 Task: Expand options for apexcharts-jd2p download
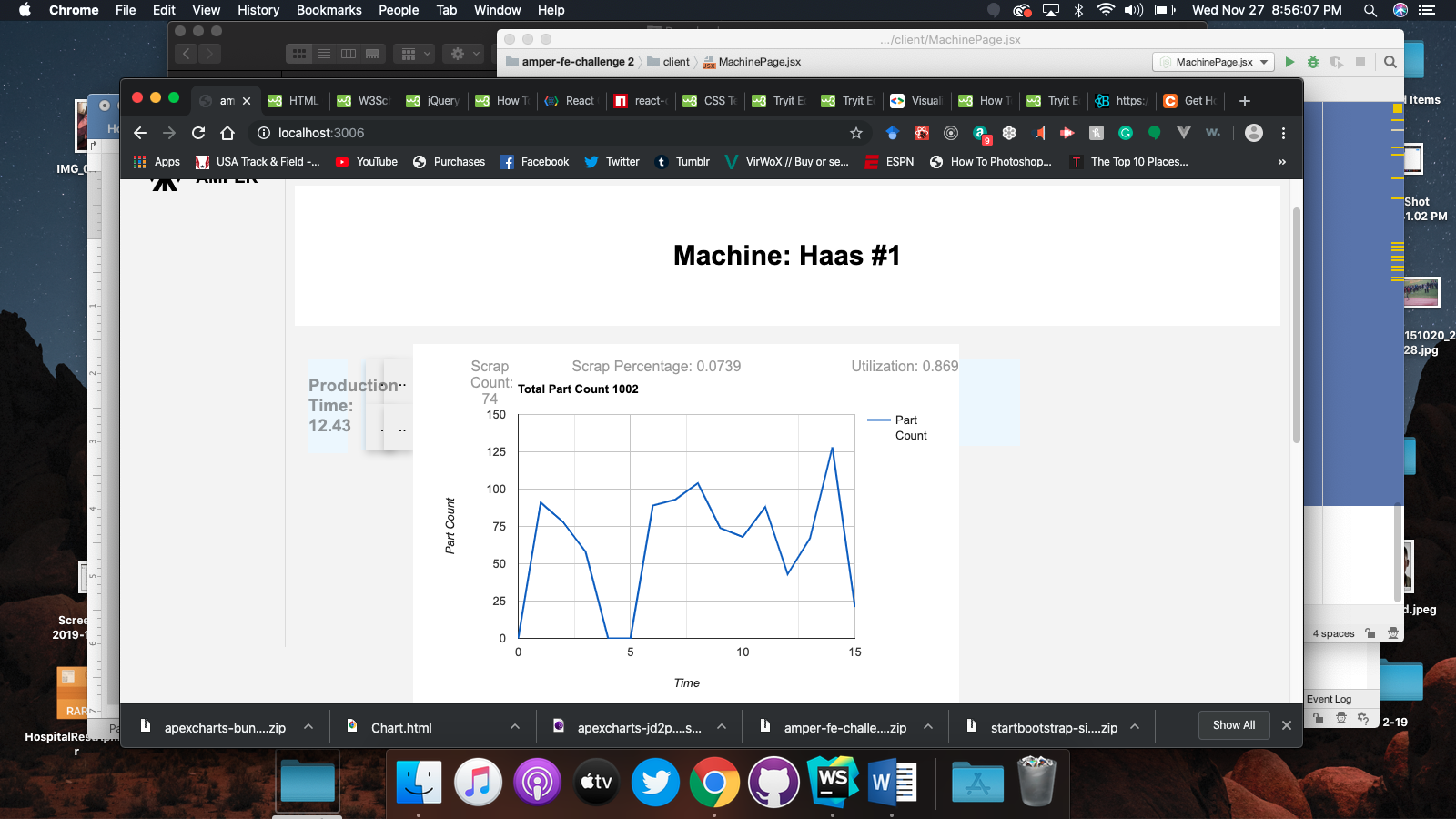tap(722, 726)
